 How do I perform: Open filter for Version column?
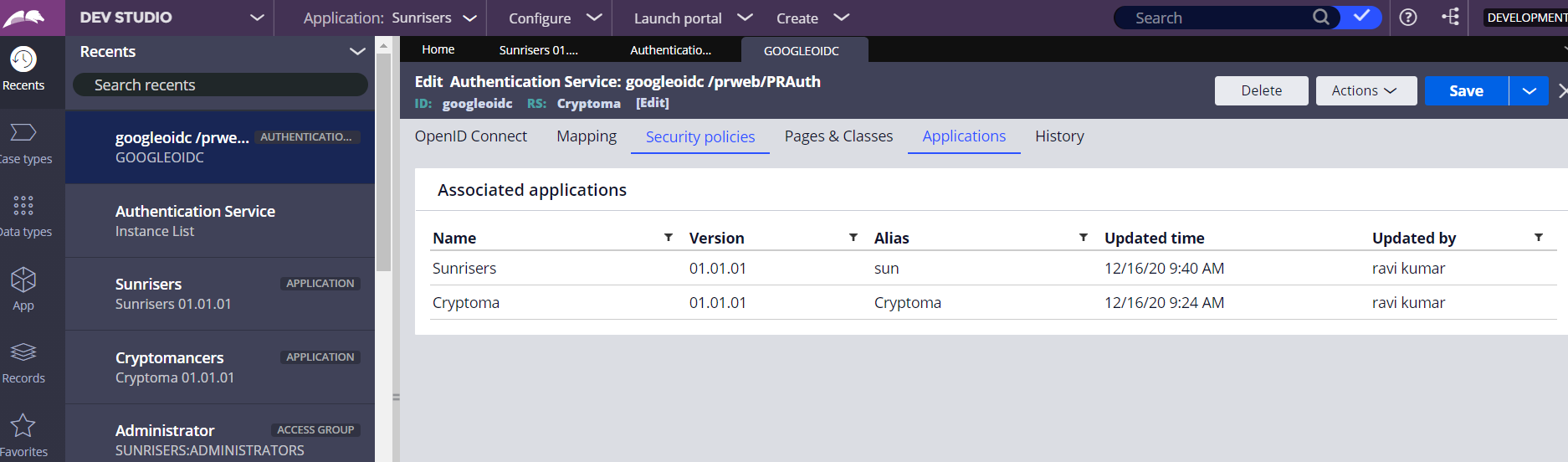tap(853, 238)
